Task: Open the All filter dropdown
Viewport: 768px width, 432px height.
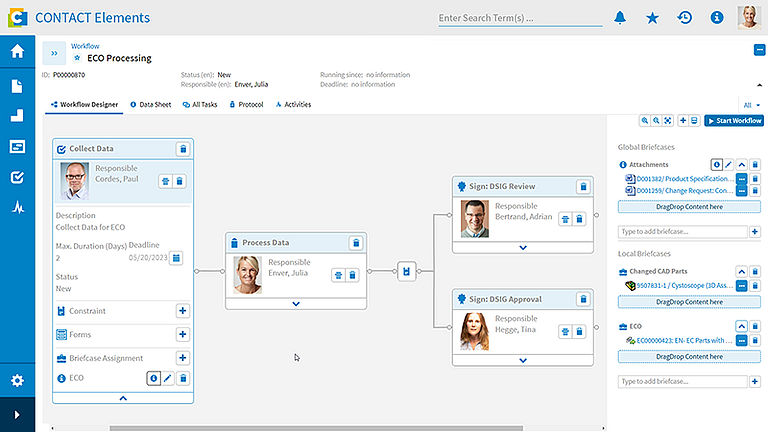Action: (x=751, y=105)
